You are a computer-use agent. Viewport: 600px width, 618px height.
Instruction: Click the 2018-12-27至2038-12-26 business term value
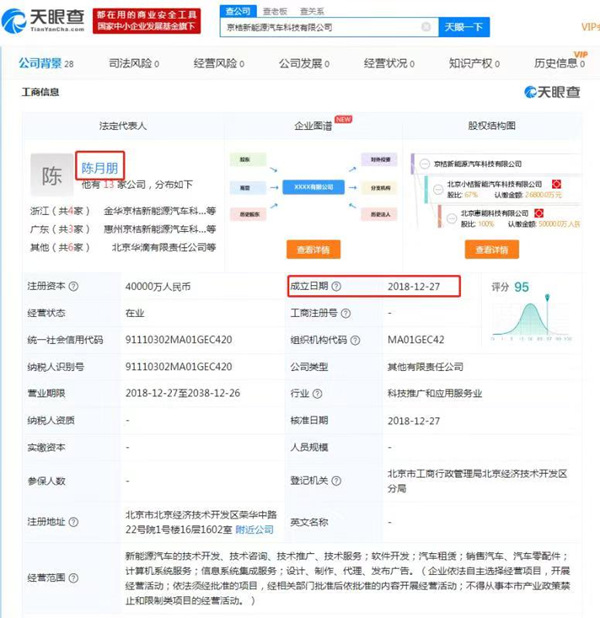coord(183,393)
